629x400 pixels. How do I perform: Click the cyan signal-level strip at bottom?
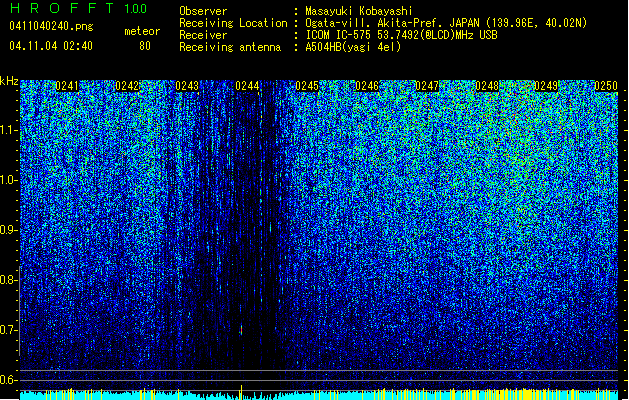pos(319,394)
